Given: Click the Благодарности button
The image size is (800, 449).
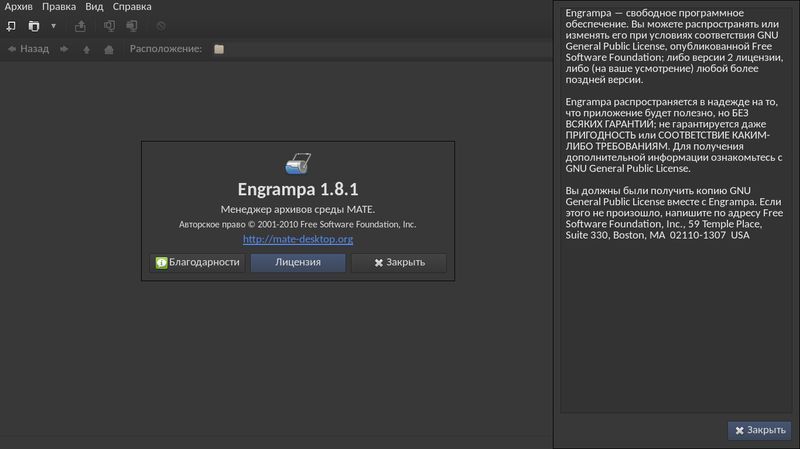Looking at the screenshot, I should click(197, 262).
